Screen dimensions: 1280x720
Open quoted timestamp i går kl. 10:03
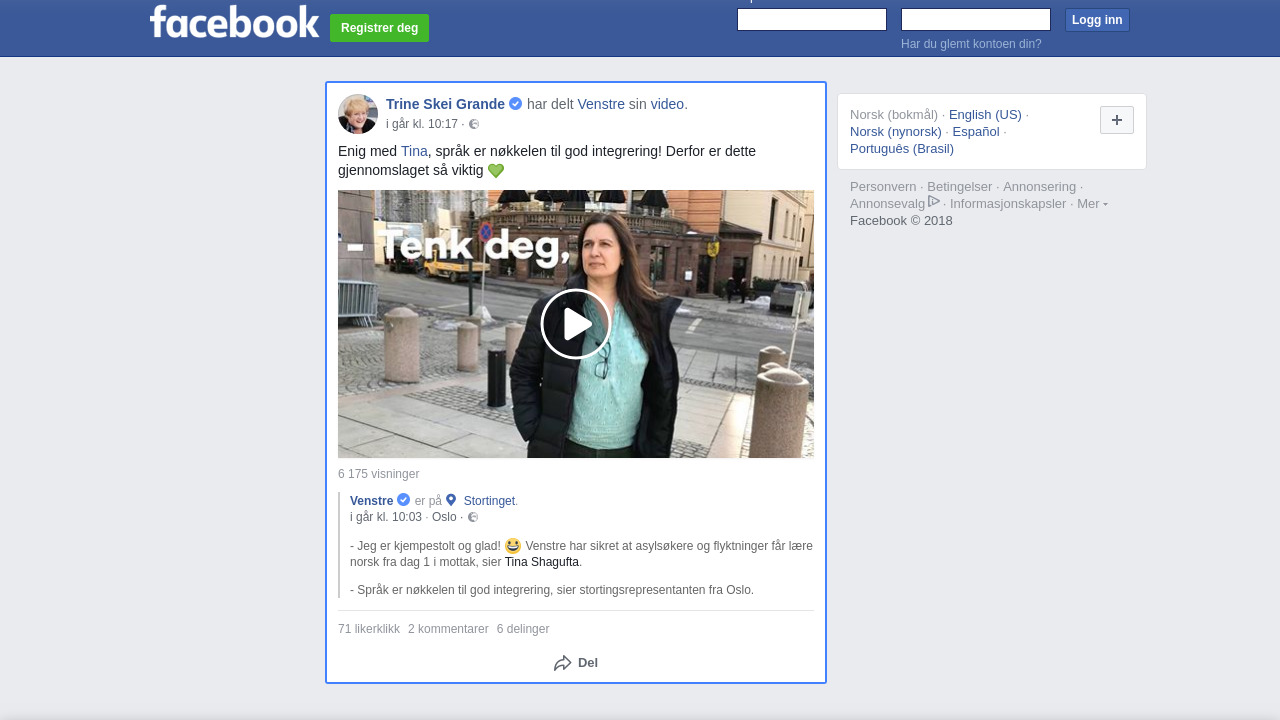click(386, 518)
